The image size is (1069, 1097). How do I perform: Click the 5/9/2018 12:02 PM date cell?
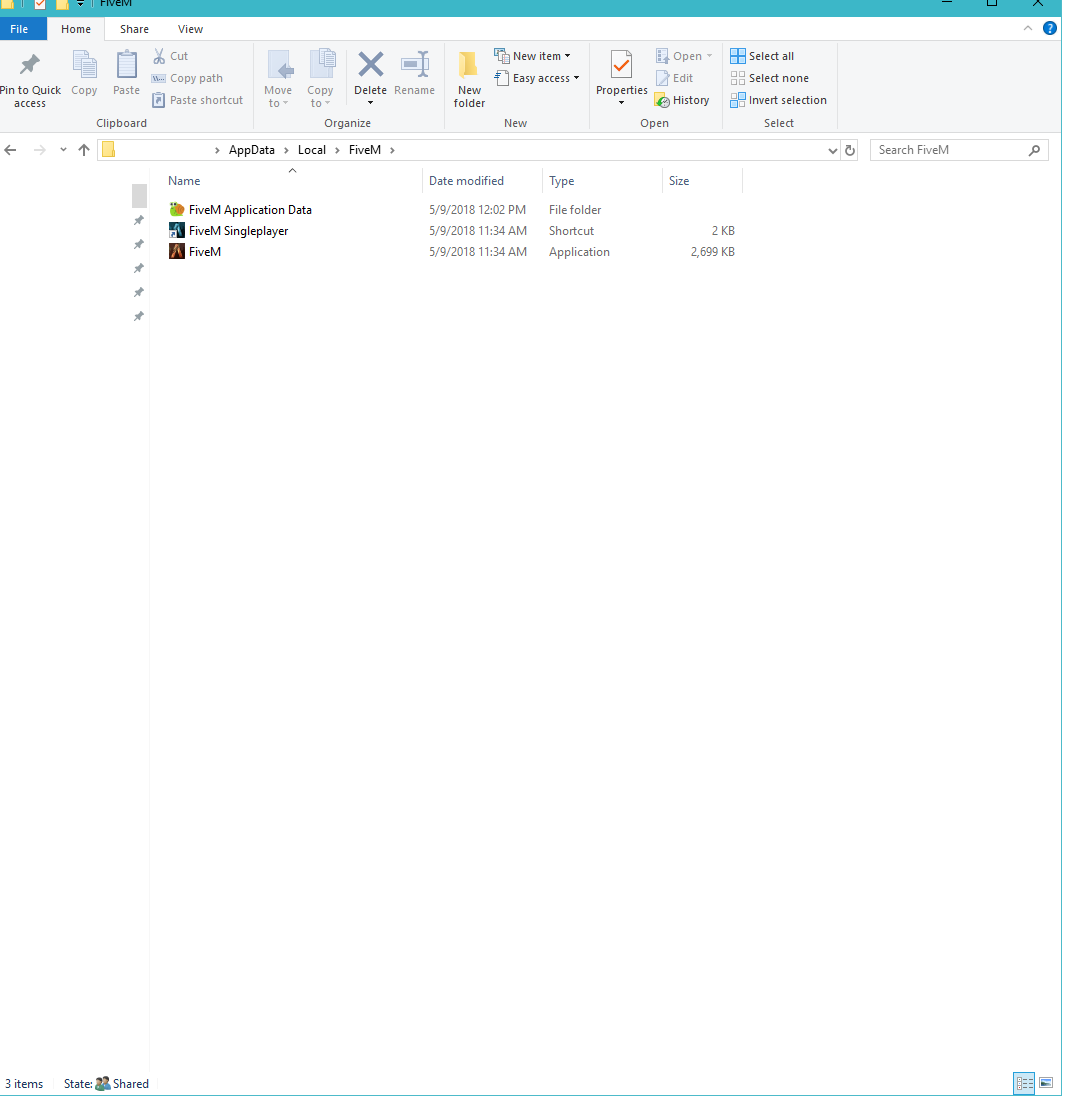pyautogui.click(x=477, y=210)
